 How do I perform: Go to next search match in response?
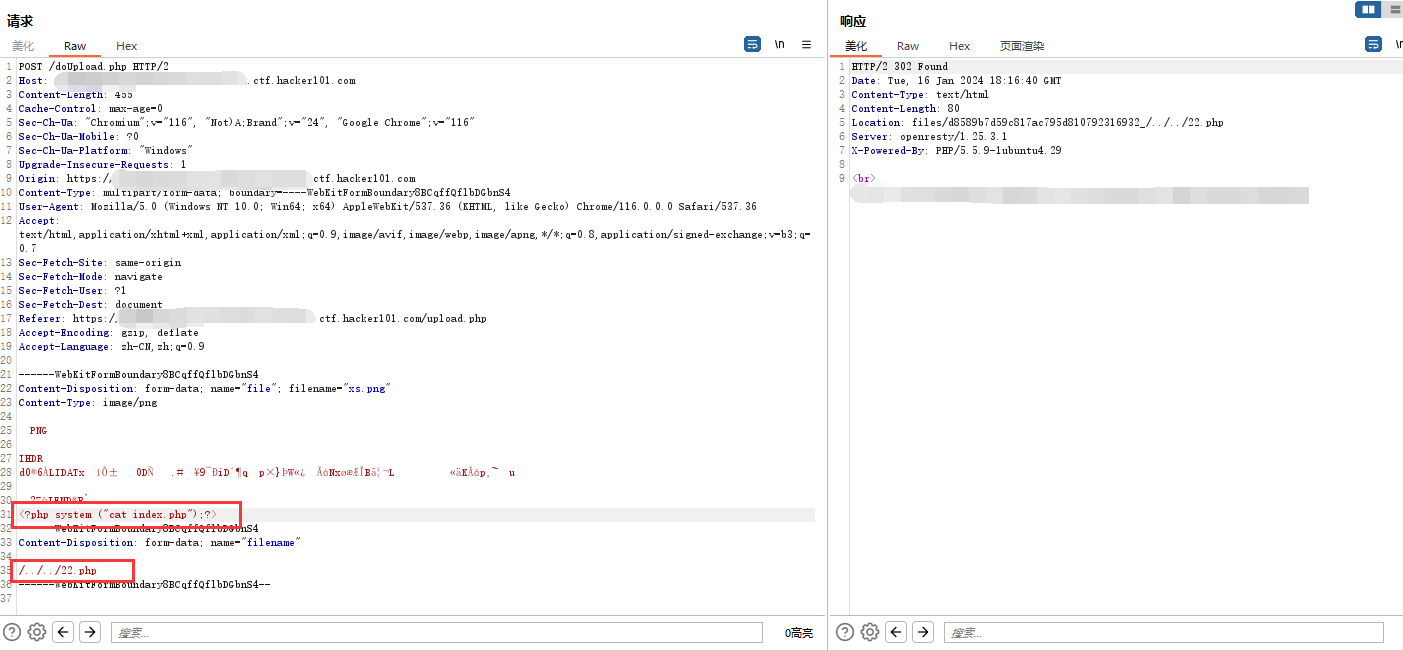(x=923, y=632)
